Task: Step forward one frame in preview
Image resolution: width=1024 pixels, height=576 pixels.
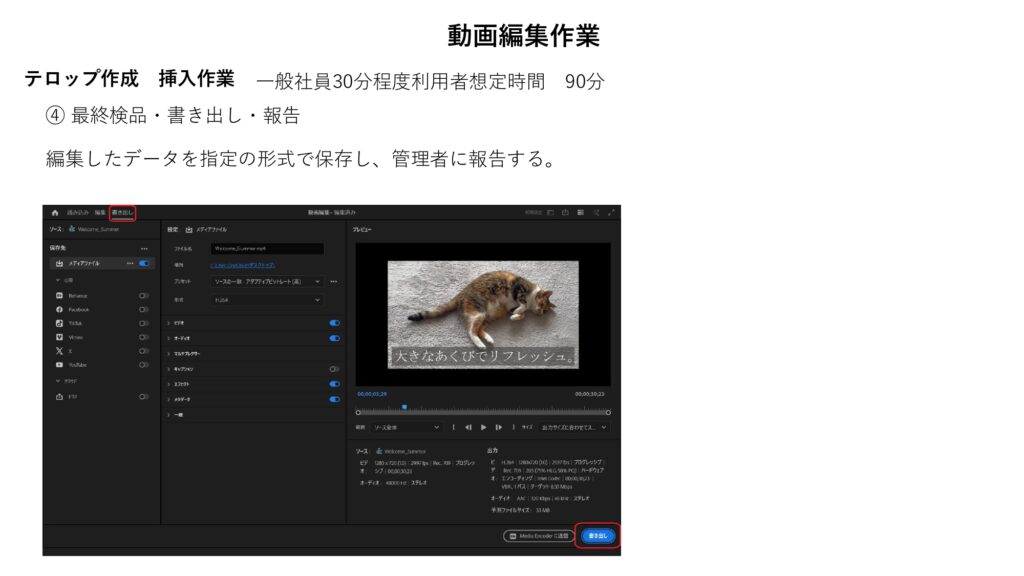Action: tap(499, 427)
